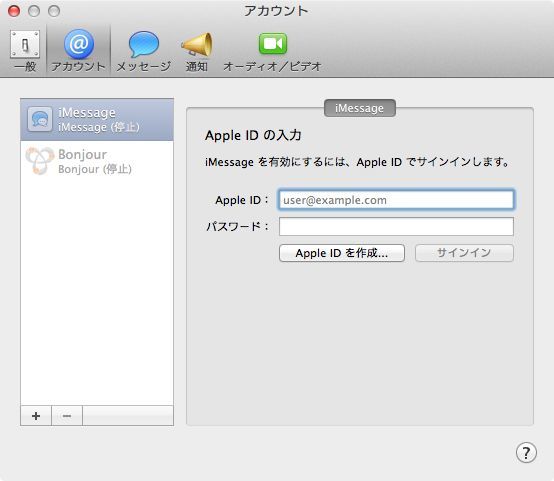
Task: Select the iMessage (停止) account row
Action: pos(97,120)
